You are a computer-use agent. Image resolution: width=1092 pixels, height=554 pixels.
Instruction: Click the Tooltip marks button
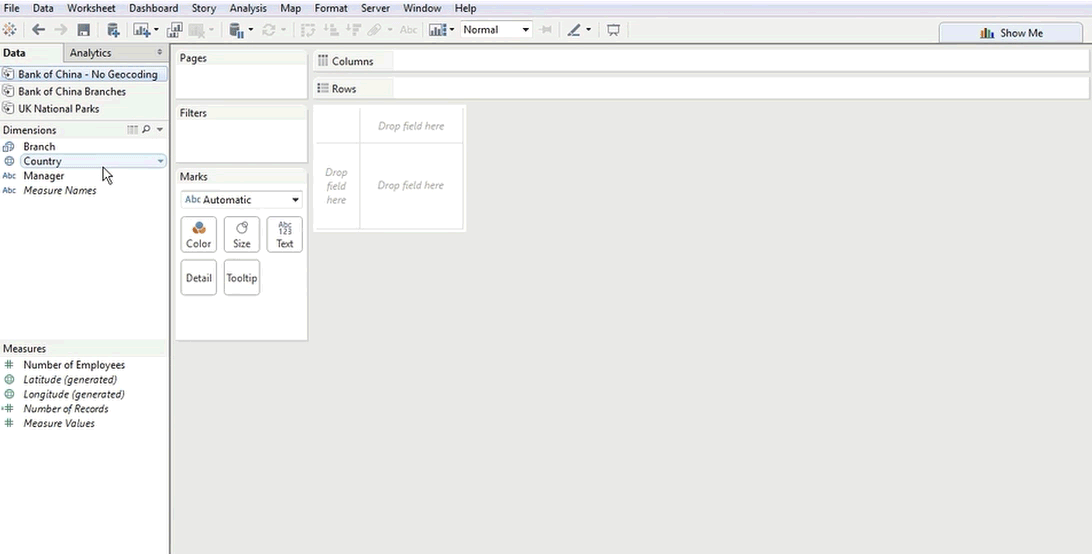pyautogui.click(x=241, y=278)
